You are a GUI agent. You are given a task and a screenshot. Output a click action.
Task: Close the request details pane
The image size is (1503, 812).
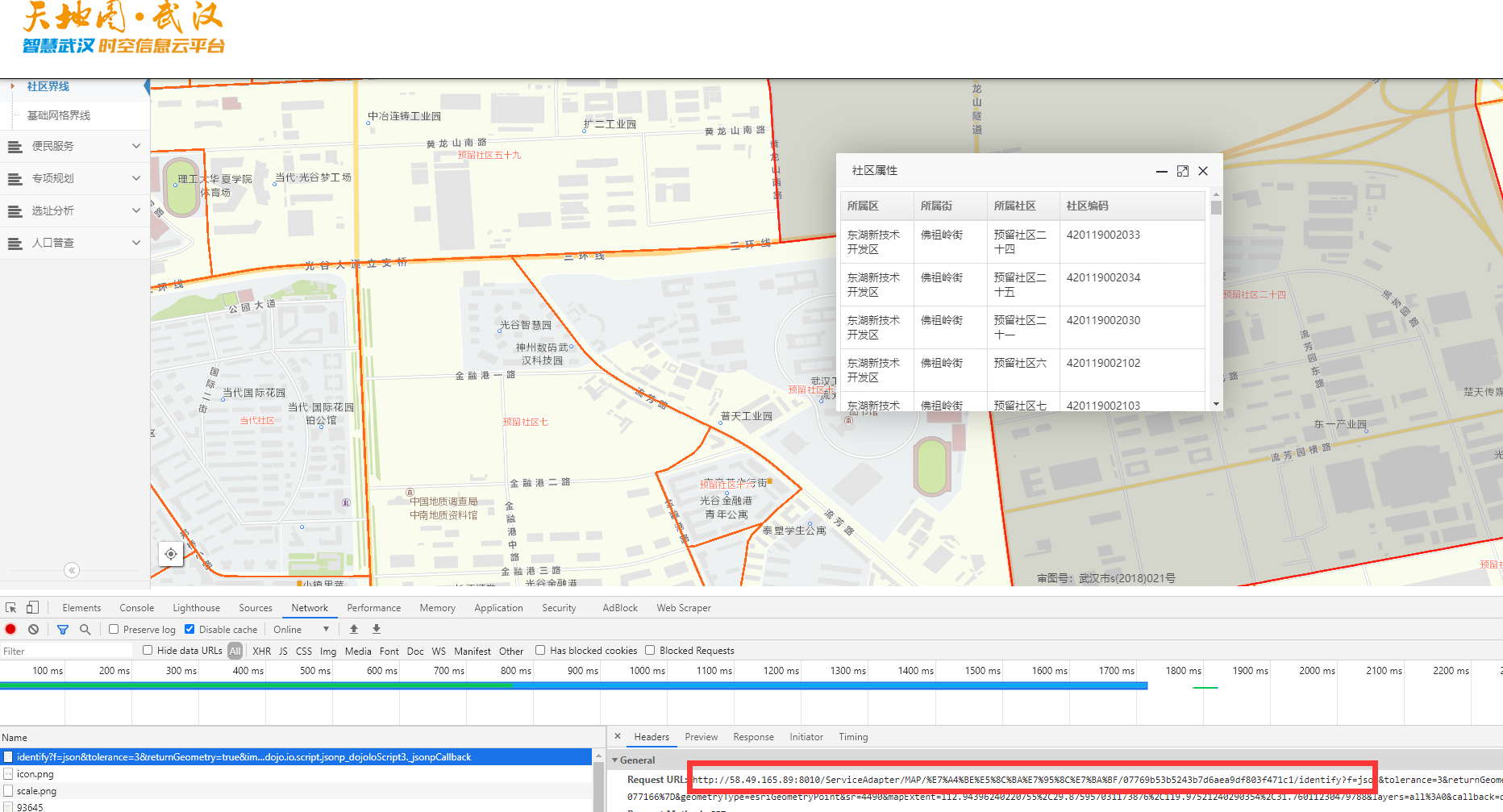(x=618, y=736)
